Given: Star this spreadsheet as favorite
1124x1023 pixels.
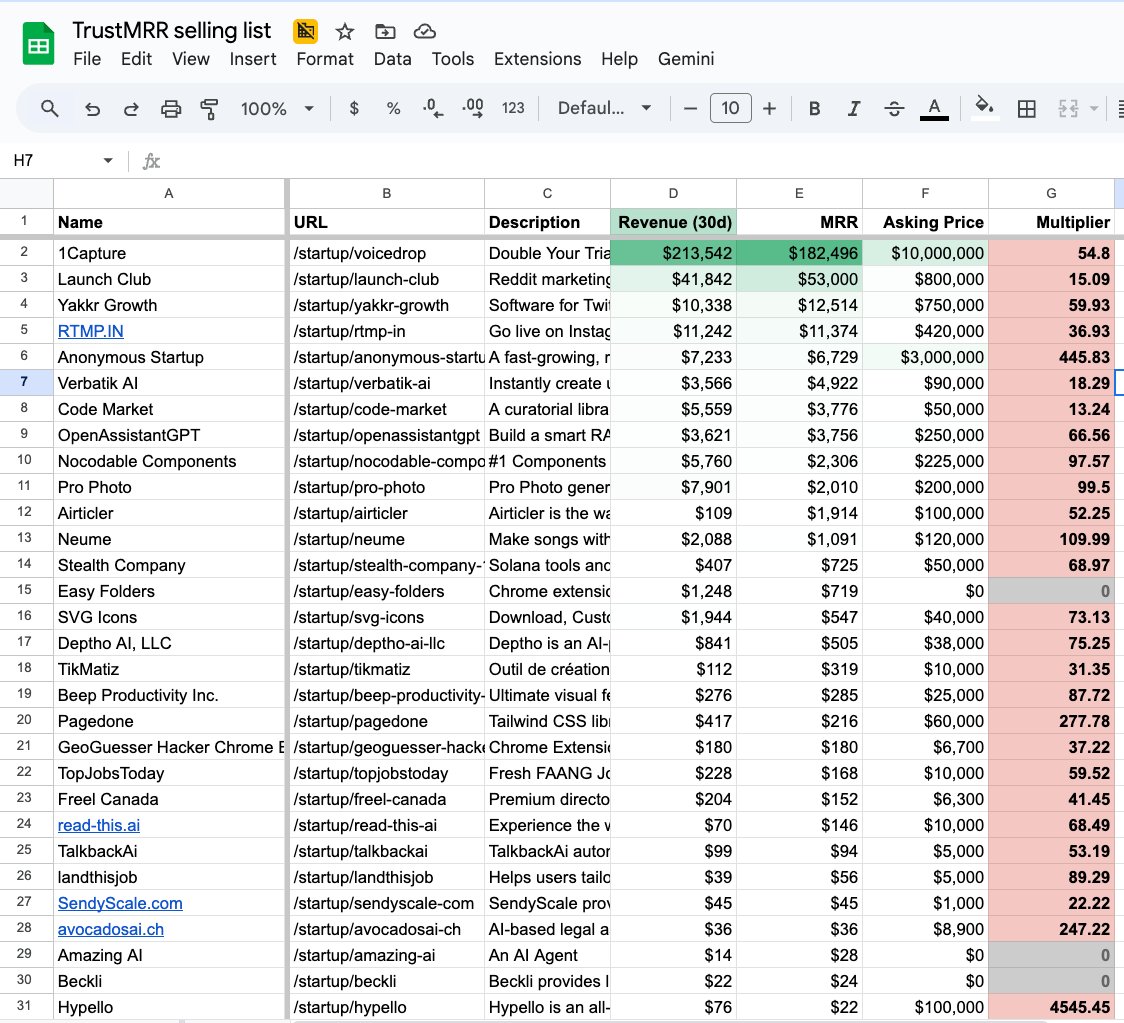Looking at the screenshot, I should (344, 31).
